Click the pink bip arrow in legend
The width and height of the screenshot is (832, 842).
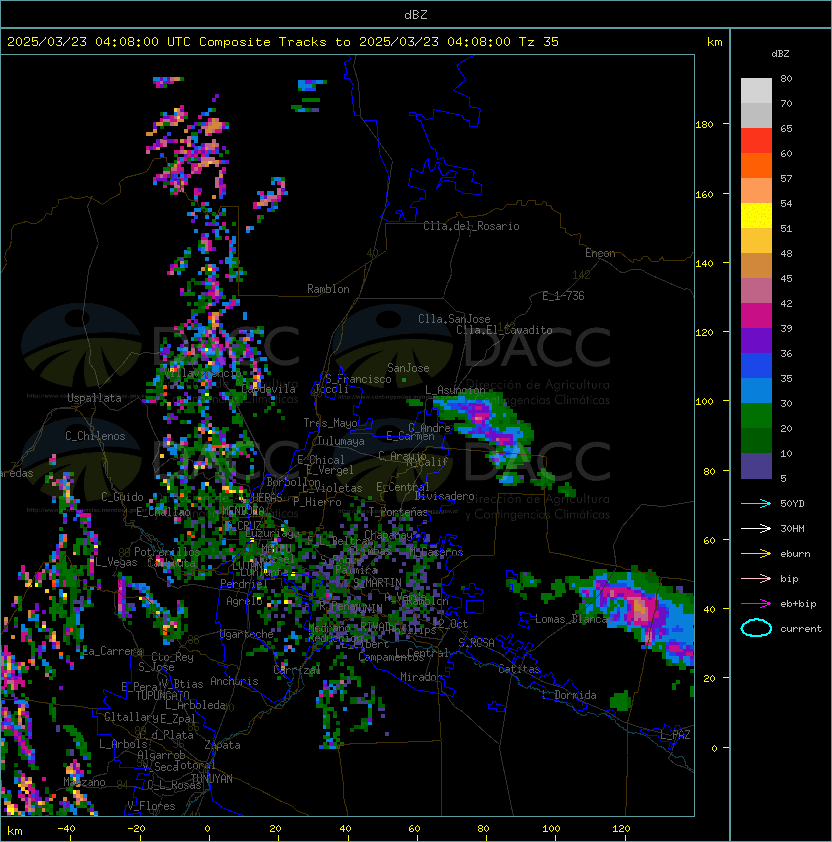point(756,578)
